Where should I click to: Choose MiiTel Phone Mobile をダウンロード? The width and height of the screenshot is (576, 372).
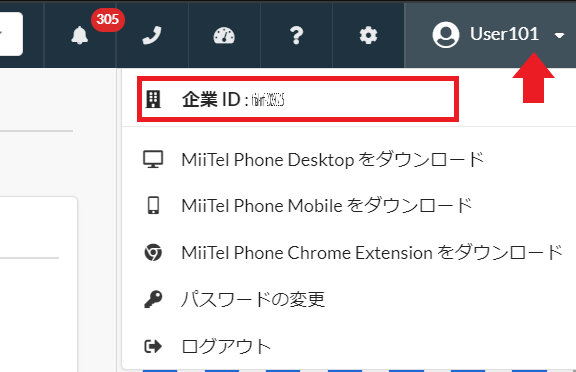click(x=327, y=206)
